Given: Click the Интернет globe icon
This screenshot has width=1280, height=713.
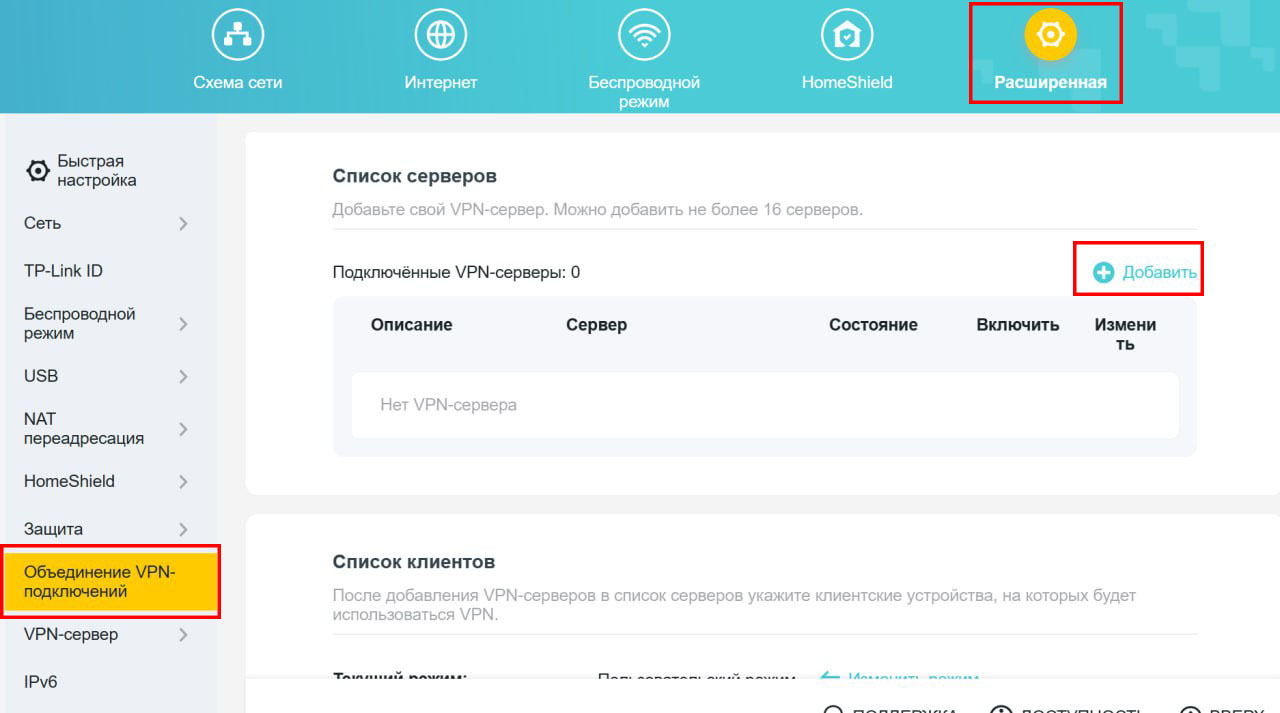Looking at the screenshot, I should 440,37.
